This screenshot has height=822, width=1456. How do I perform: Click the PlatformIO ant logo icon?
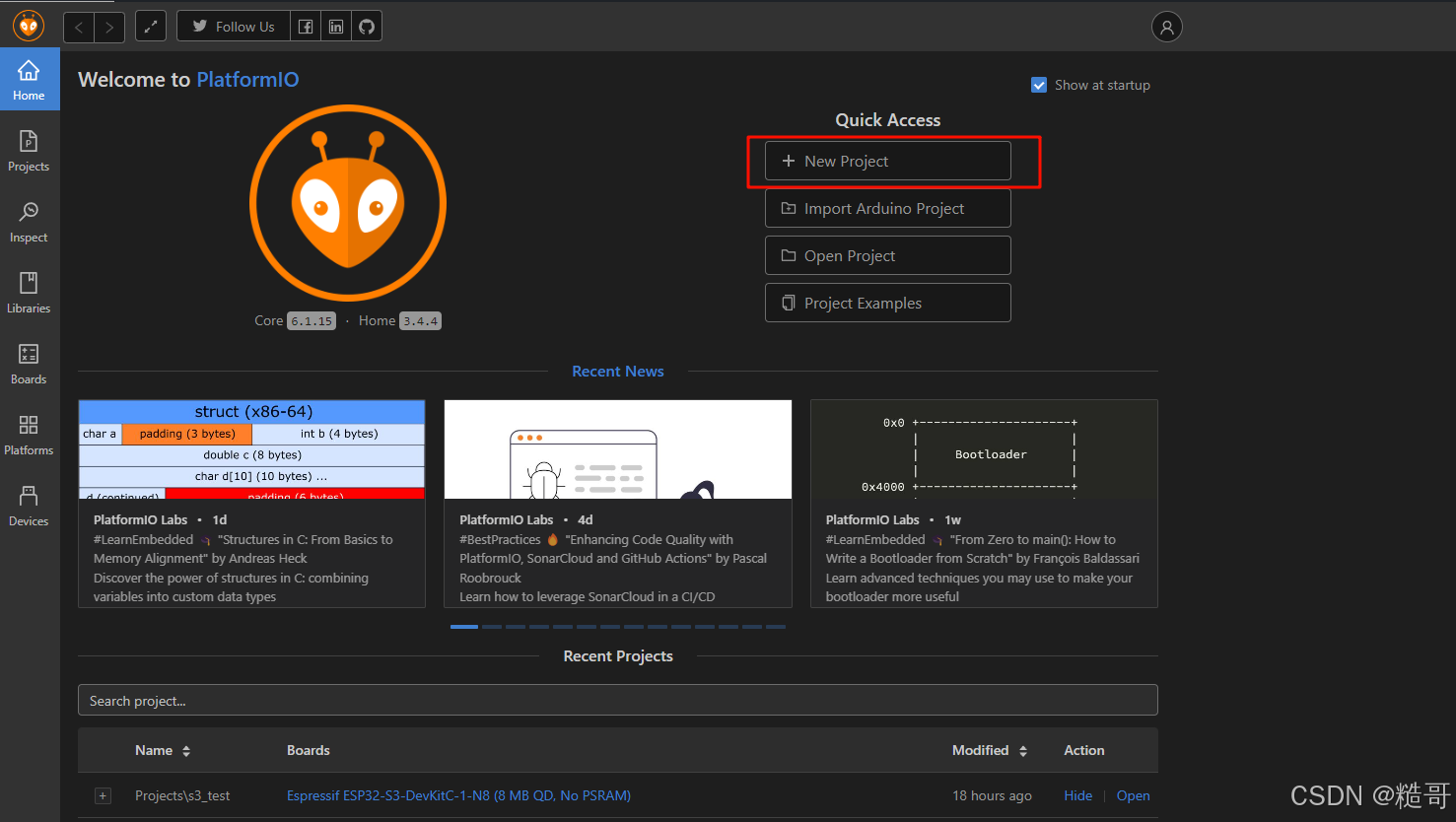[29, 26]
